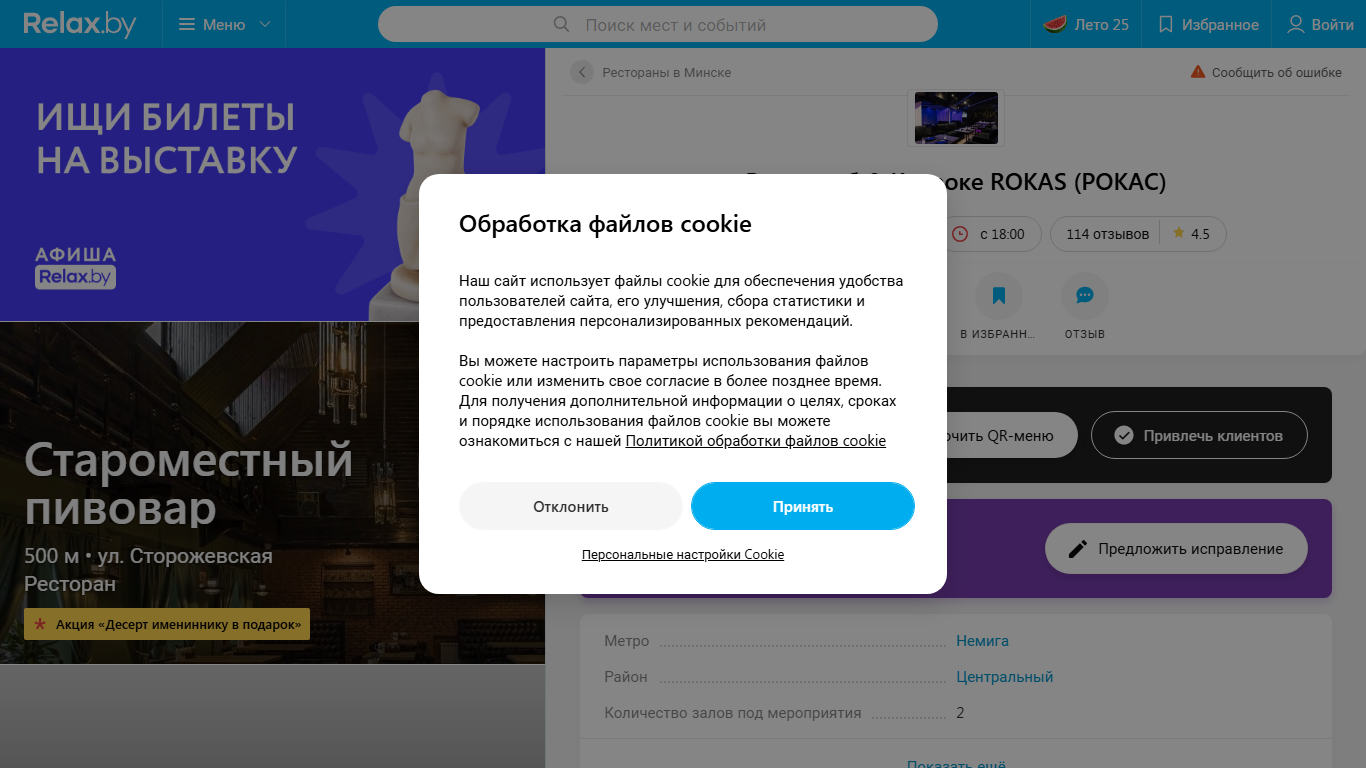Go back via the left arrow icon
Image resolution: width=1366 pixels, height=768 pixels.
[582, 72]
